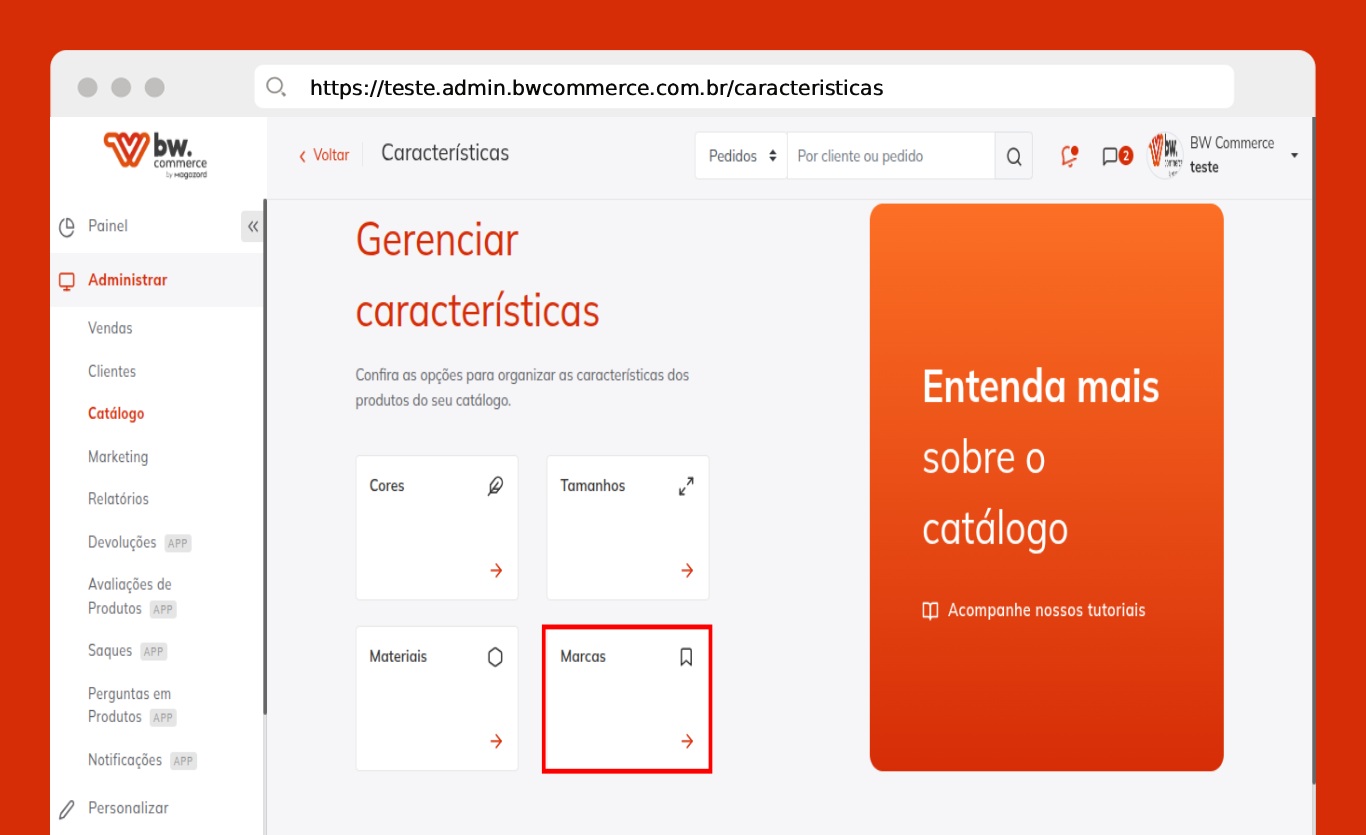Open the Pedidos search type dropdown
This screenshot has width=1366, height=835.
click(x=741, y=156)
